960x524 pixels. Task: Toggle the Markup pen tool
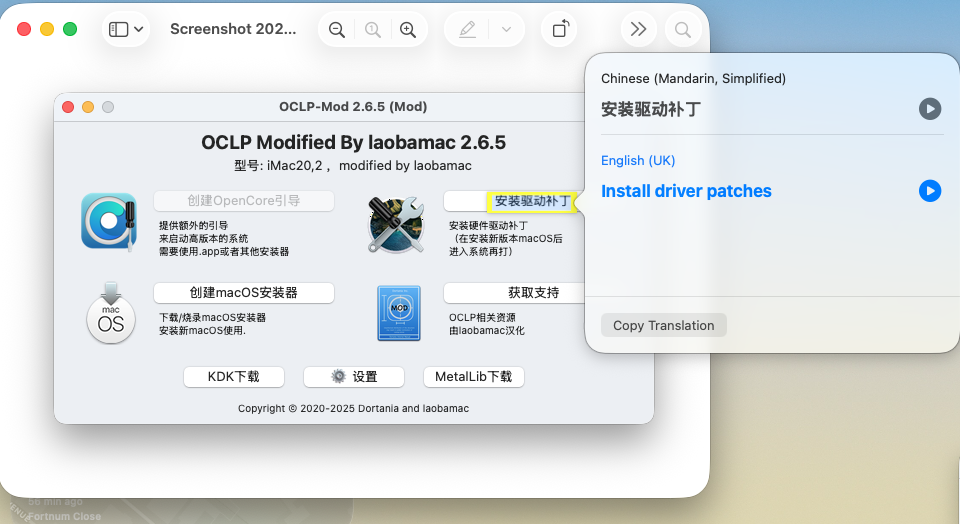click(467, 30)
